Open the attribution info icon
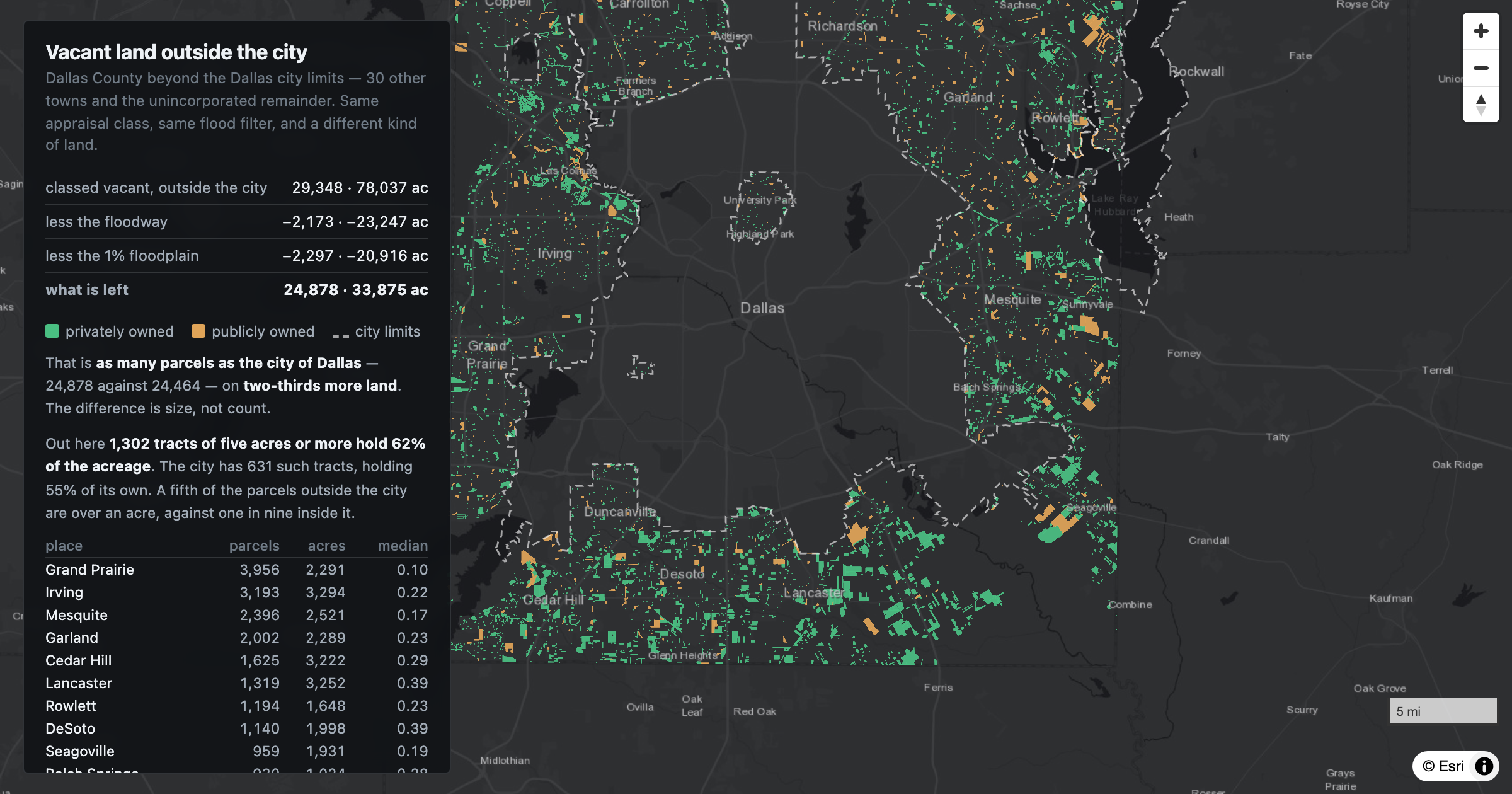Image resolution: width=1512 pixels, height=794 pixels. coord(1484,766)
